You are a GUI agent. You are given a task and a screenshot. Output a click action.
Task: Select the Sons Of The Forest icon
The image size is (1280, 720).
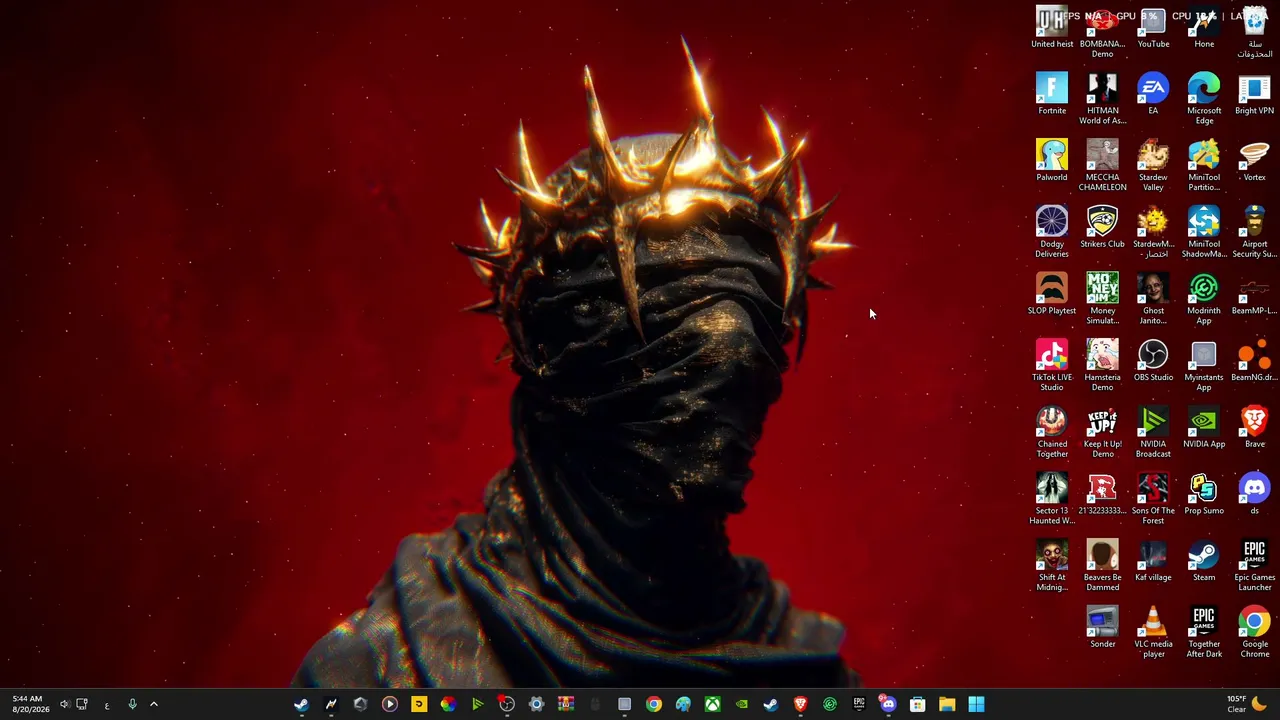(x=1153, y=500)
